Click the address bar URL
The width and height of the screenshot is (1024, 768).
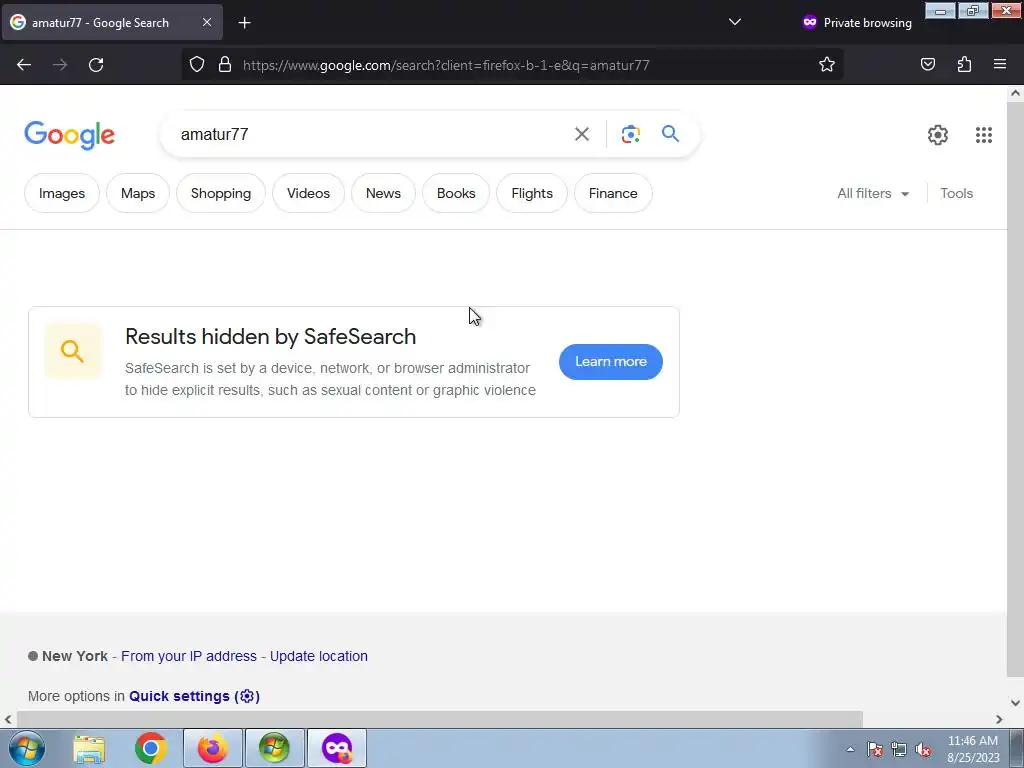446,65
